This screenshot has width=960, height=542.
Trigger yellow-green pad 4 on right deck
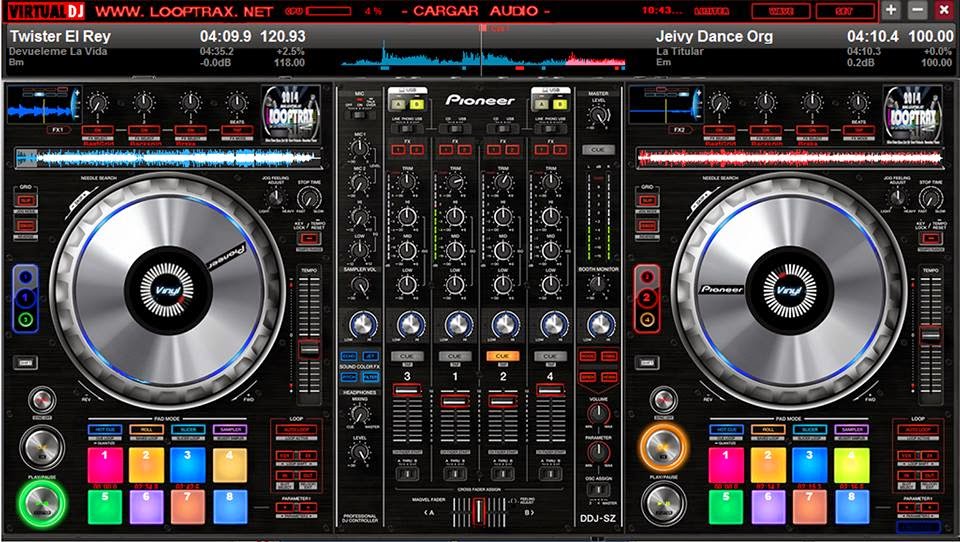pos(852,465)
